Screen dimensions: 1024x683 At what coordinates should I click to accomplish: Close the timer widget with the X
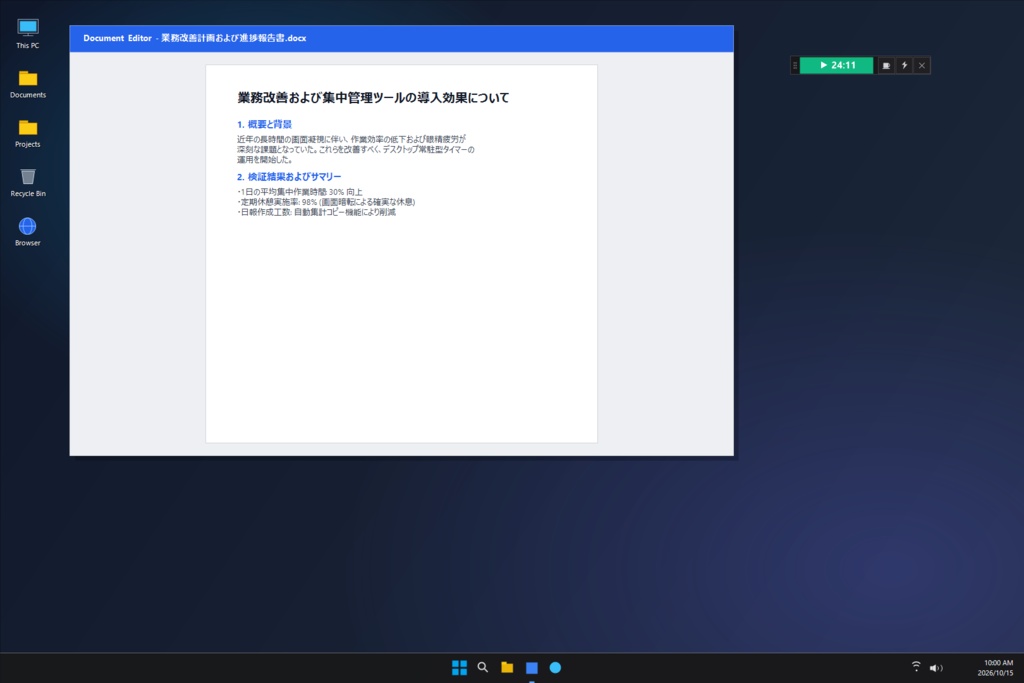point(922,65)
